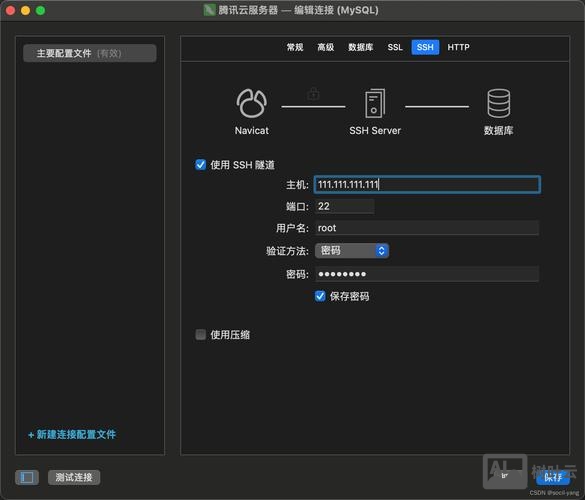
Task: Click the 测试连接 button
Action: [74, 477]
